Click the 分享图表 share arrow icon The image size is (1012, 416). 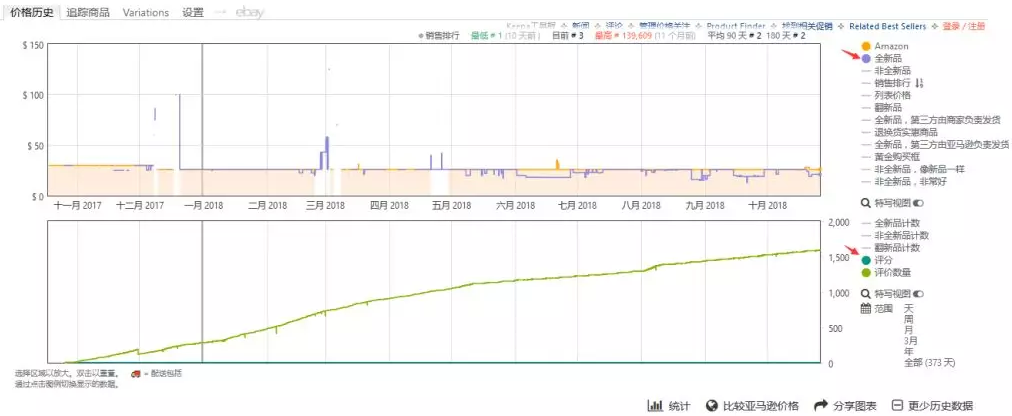pyautogui.click(x=821, y=405)
